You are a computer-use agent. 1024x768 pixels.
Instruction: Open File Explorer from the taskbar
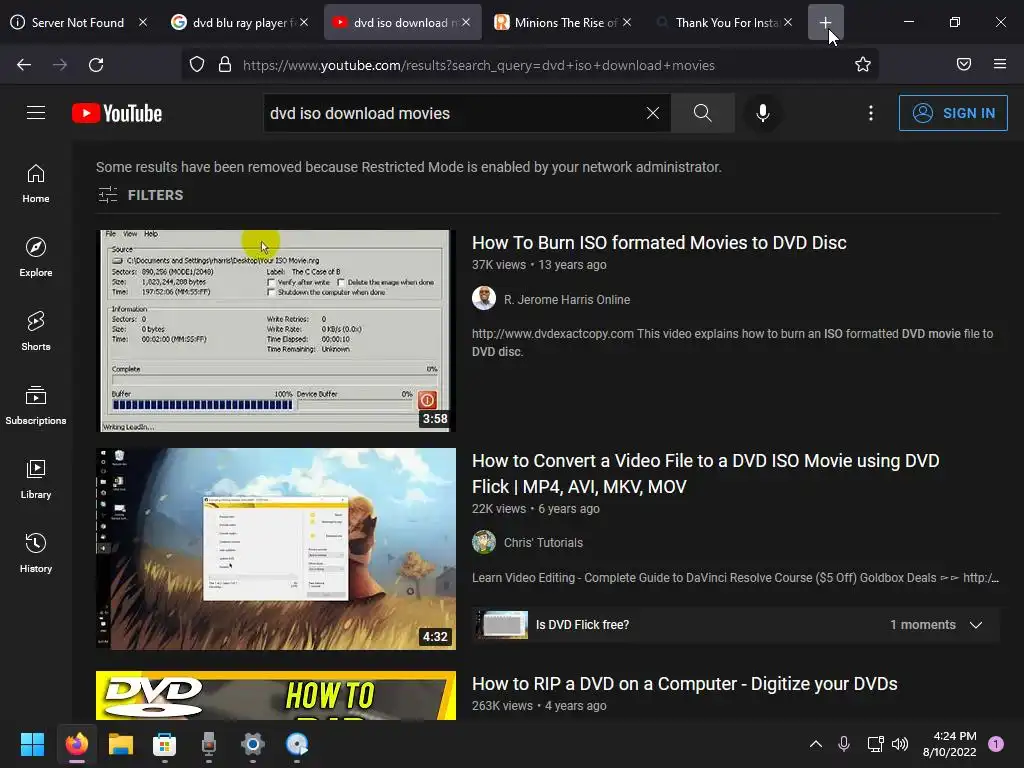[121, 744]
